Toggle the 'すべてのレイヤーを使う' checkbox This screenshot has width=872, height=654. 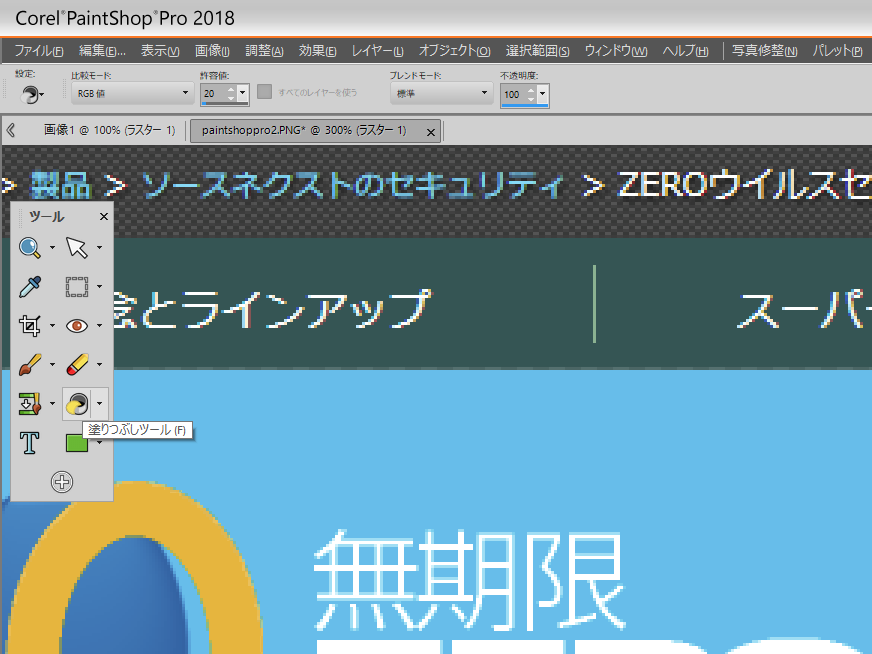[265, 92]
